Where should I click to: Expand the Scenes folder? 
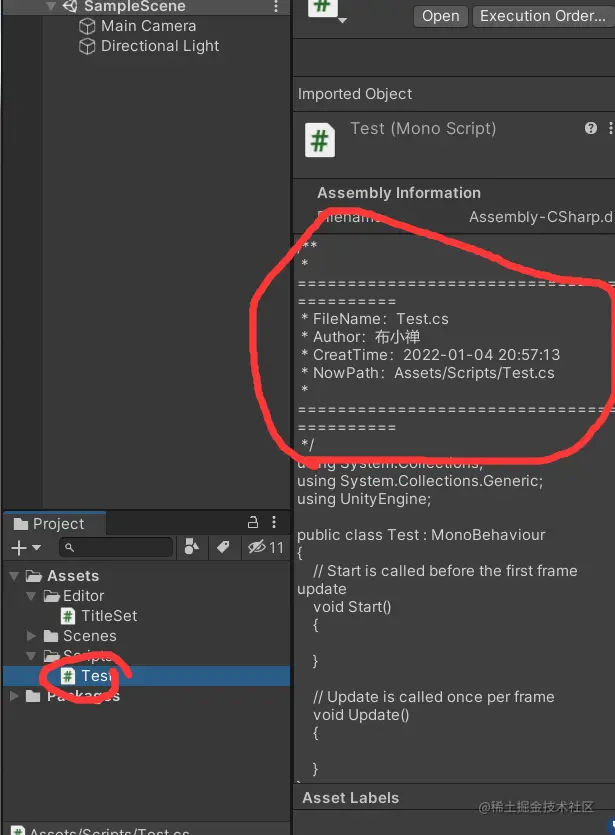(31, 636)
